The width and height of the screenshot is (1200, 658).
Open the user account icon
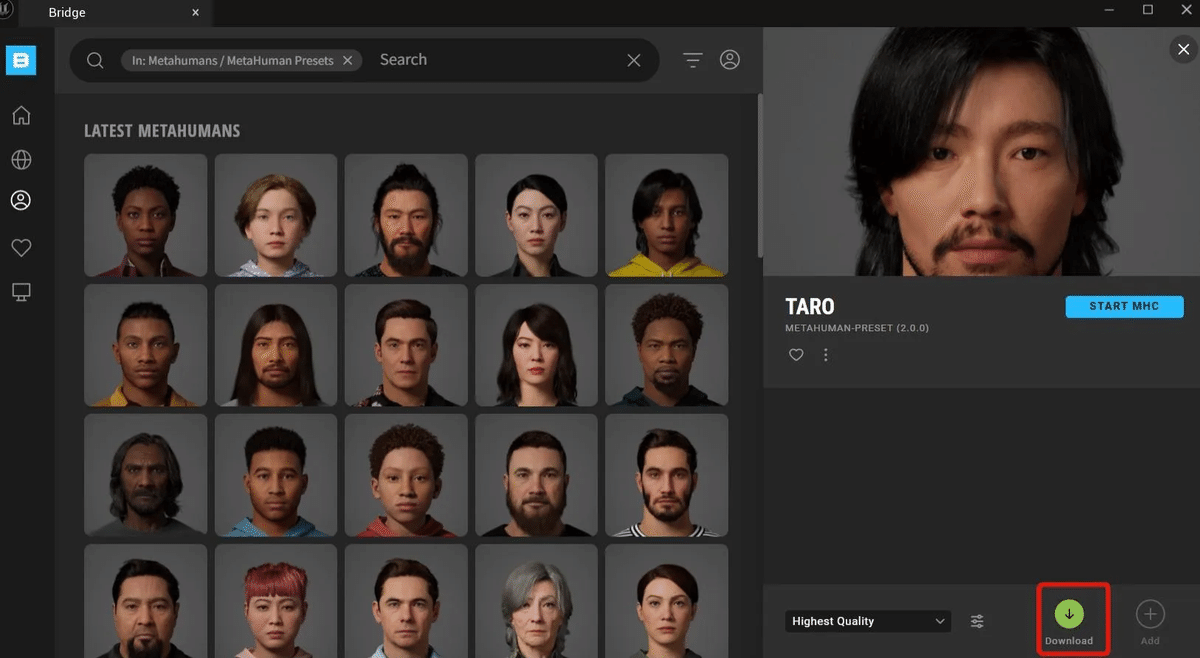730,60
